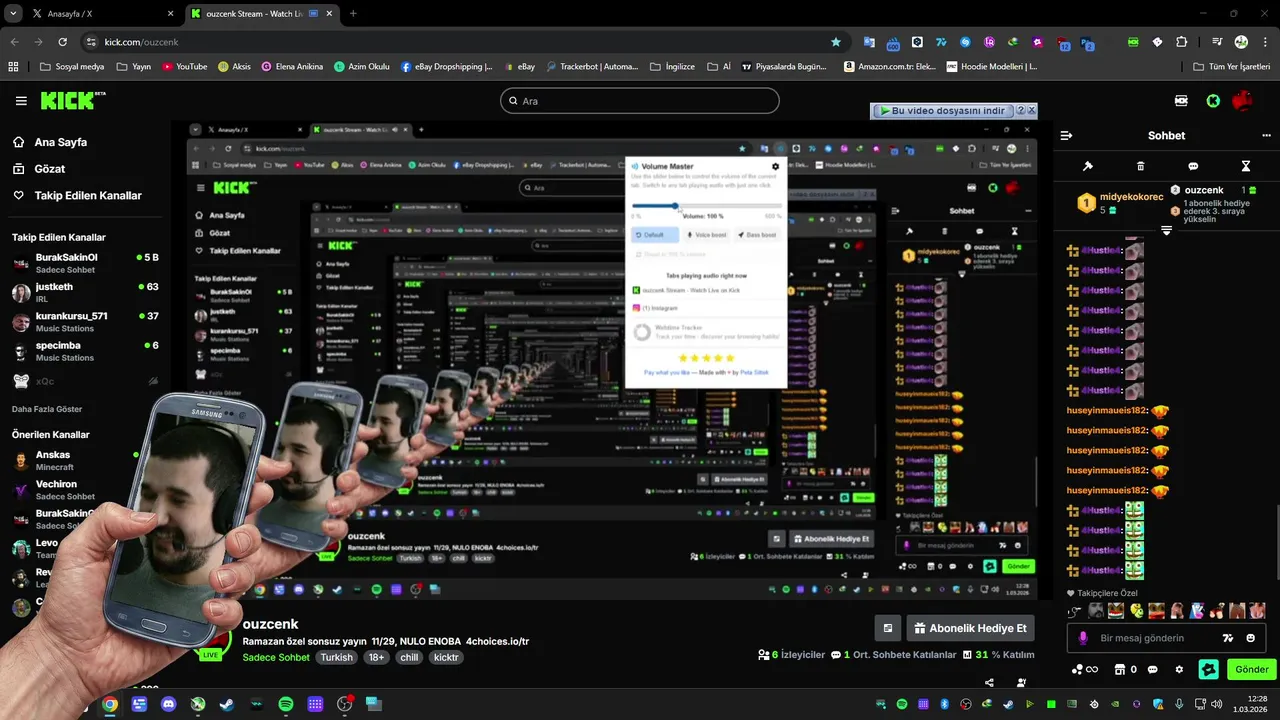Image resolution: width=1280 pixels, height=720 pixels.
Task: Open the kurankursu_571 channel
Action: (x=84, y=322)
